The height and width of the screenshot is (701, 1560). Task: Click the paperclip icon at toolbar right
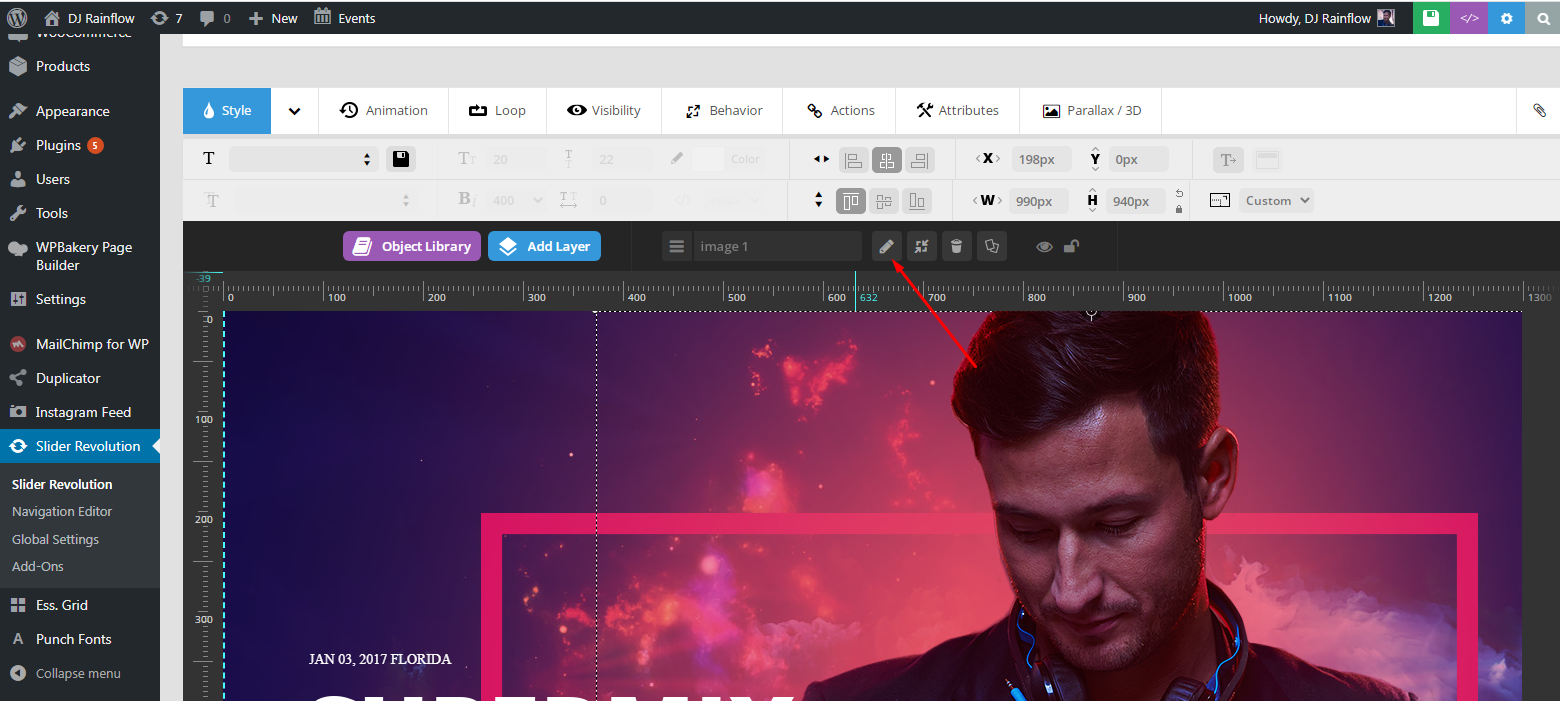[1539, 110]
